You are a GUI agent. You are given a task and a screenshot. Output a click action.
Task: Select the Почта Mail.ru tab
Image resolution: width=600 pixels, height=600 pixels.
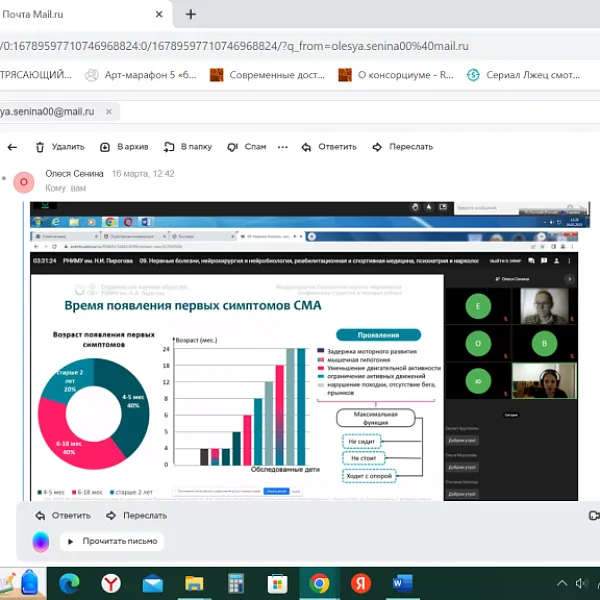pos(84,15)
